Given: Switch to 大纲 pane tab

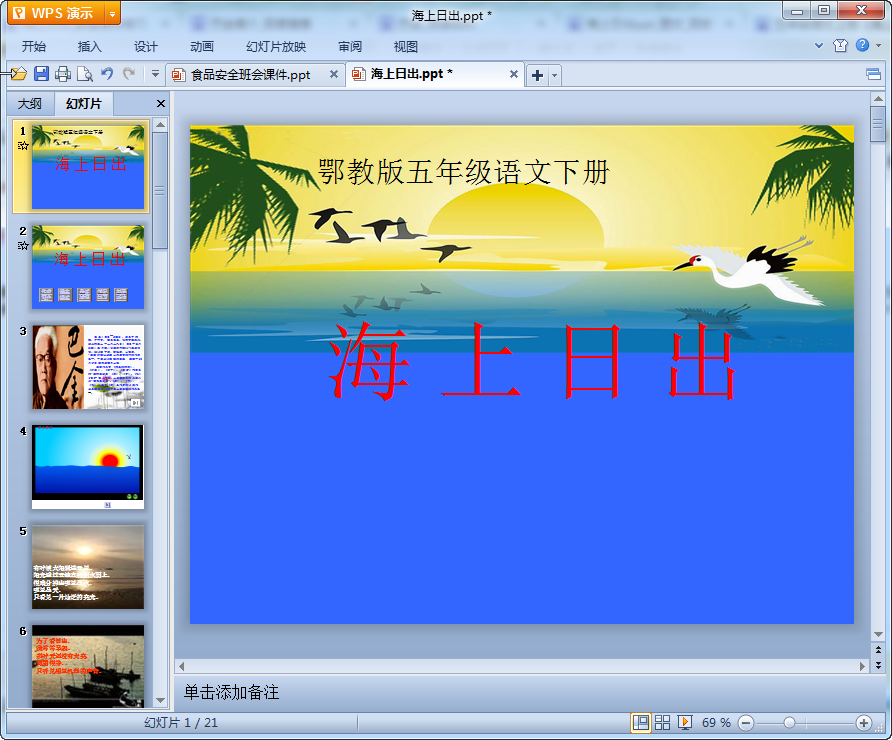Looking at the screenshot, I should pyautogui.click(x=30, y=104).
